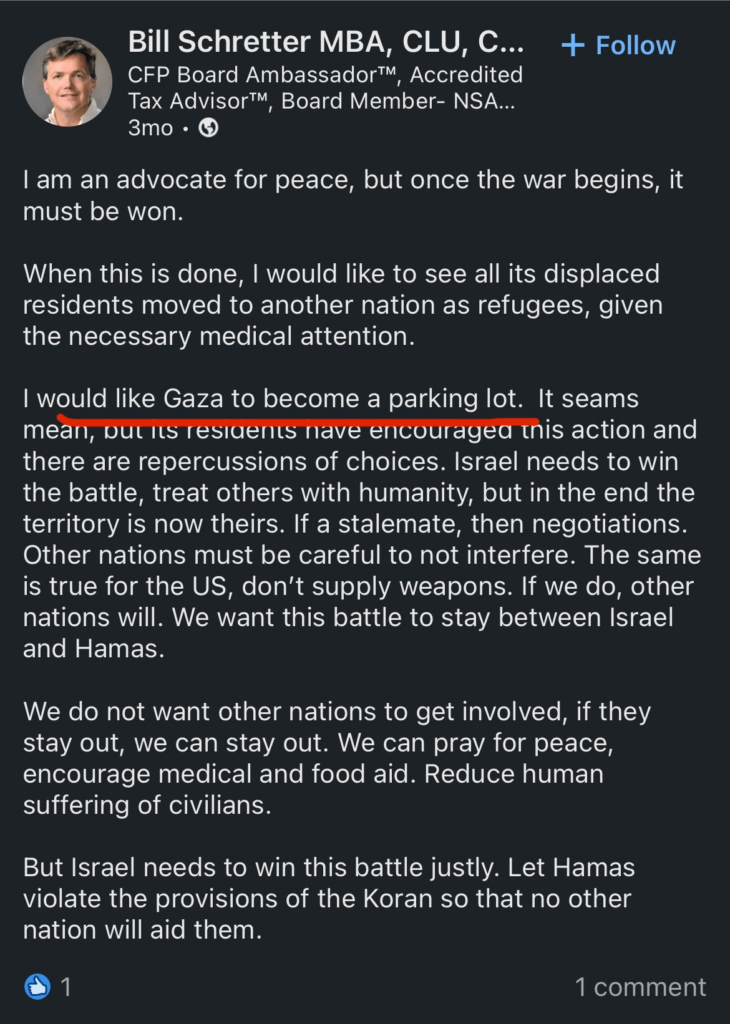
Task: View reactors by clicking the like count 1
Action: coord(66,987)
